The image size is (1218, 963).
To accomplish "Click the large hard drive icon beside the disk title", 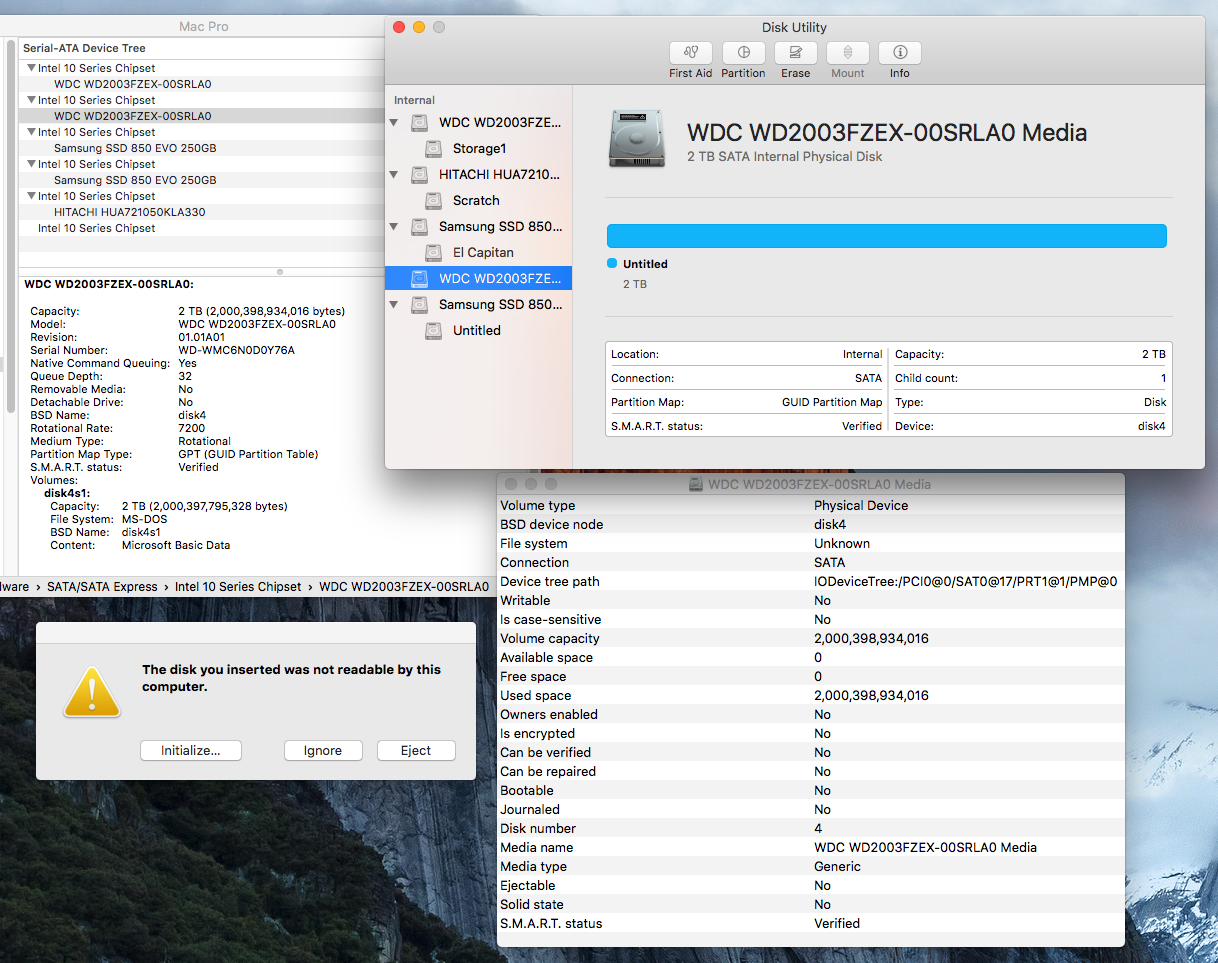I will click(636, 139).
